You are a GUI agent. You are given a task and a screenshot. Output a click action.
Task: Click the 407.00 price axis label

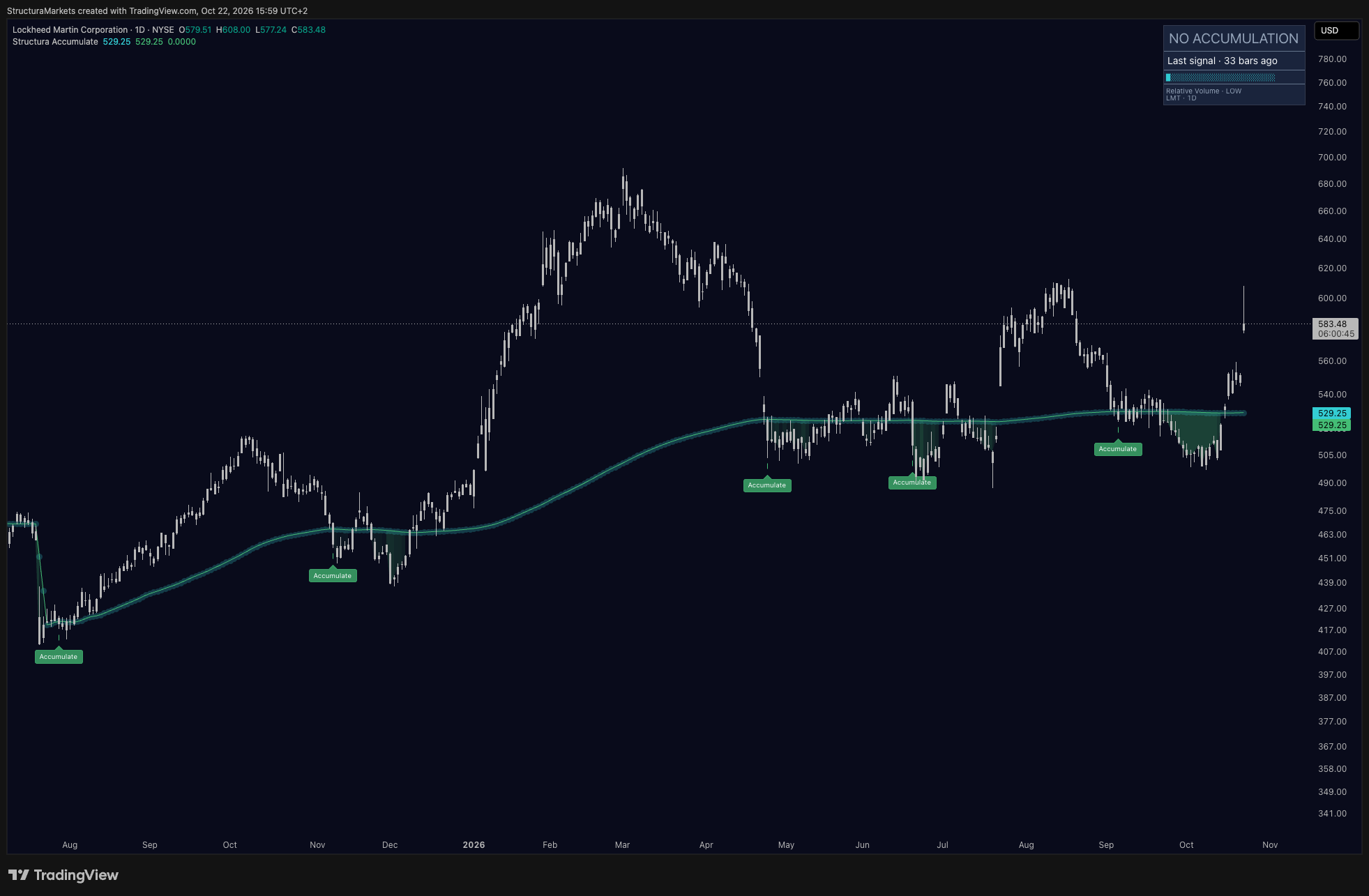[1332, 652]
